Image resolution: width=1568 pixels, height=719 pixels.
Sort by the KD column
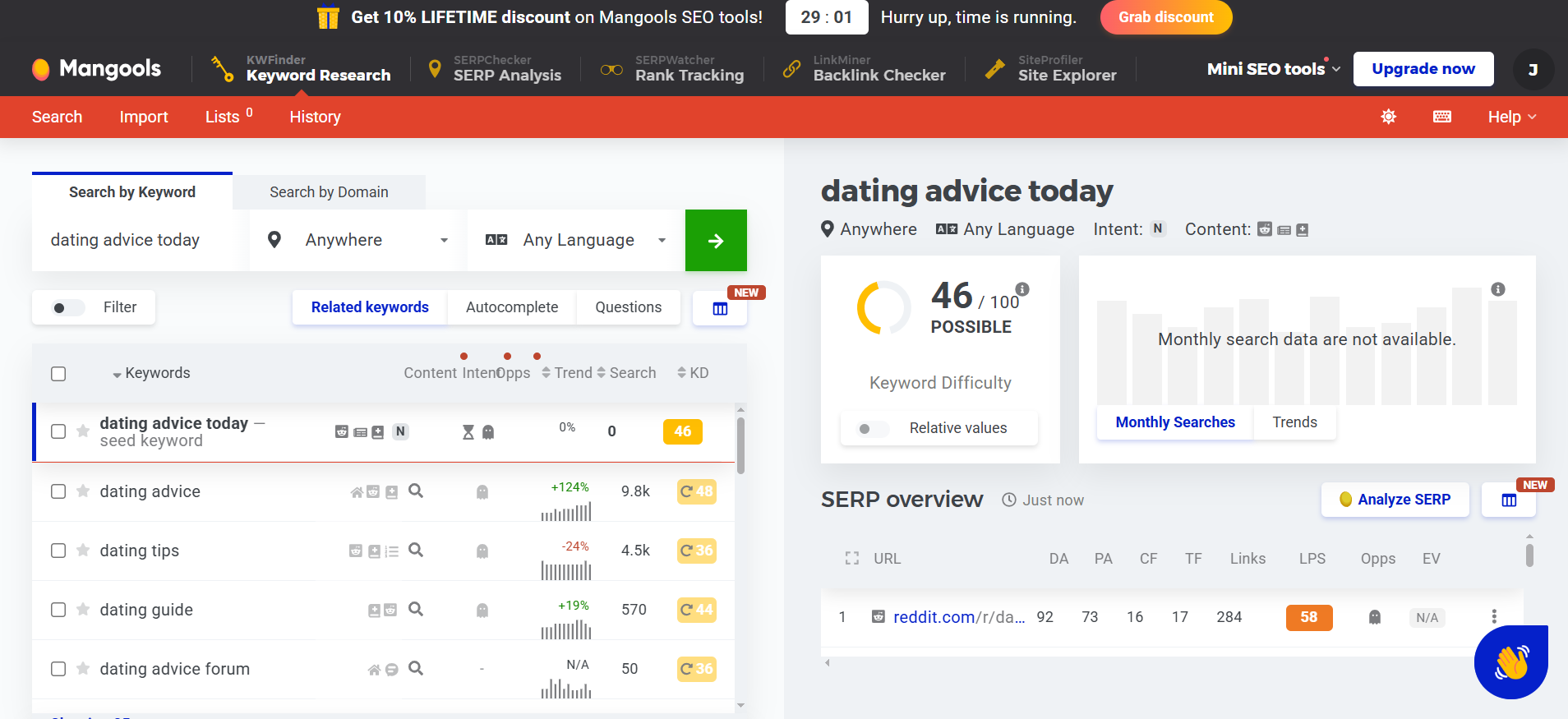[x=693, y=373]
